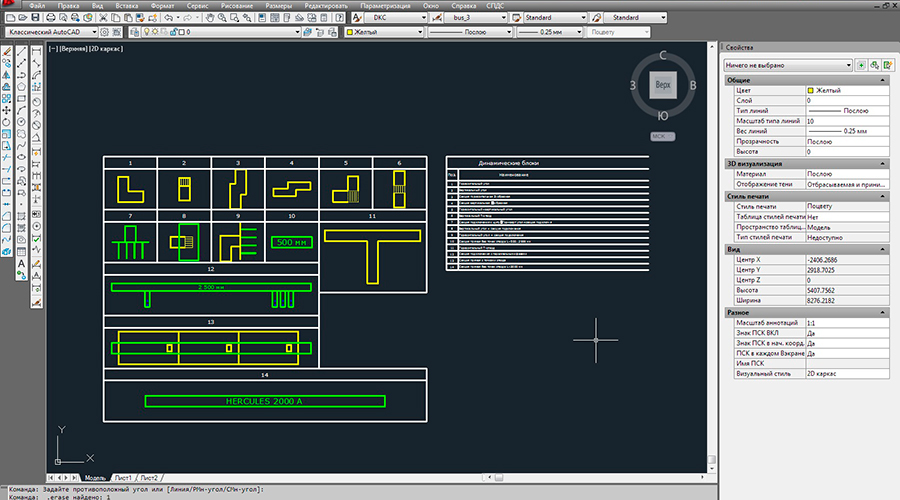
Task: Collapse the 'Общие' section in Properties
Action: point(883,80)
